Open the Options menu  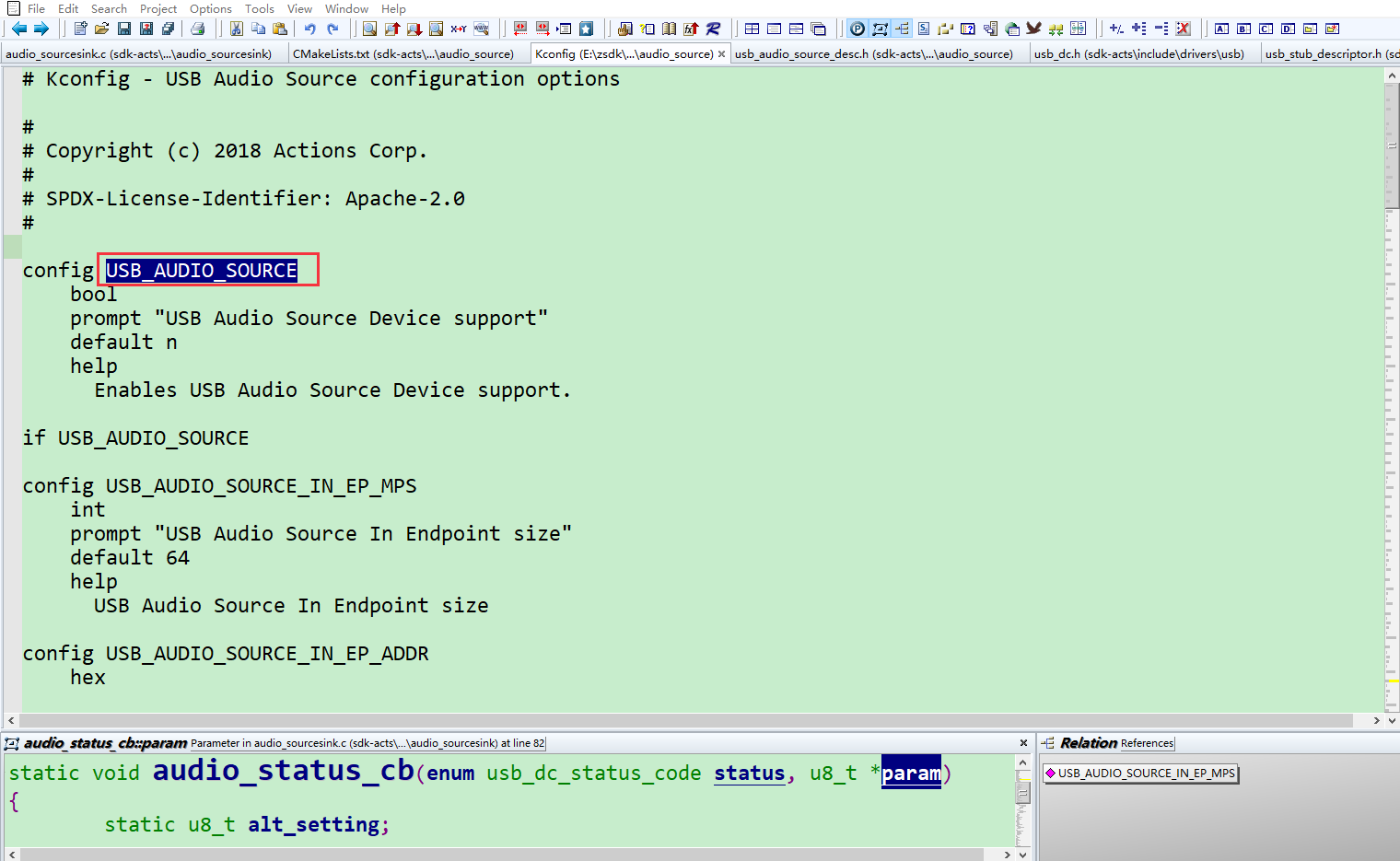[210, 8]
